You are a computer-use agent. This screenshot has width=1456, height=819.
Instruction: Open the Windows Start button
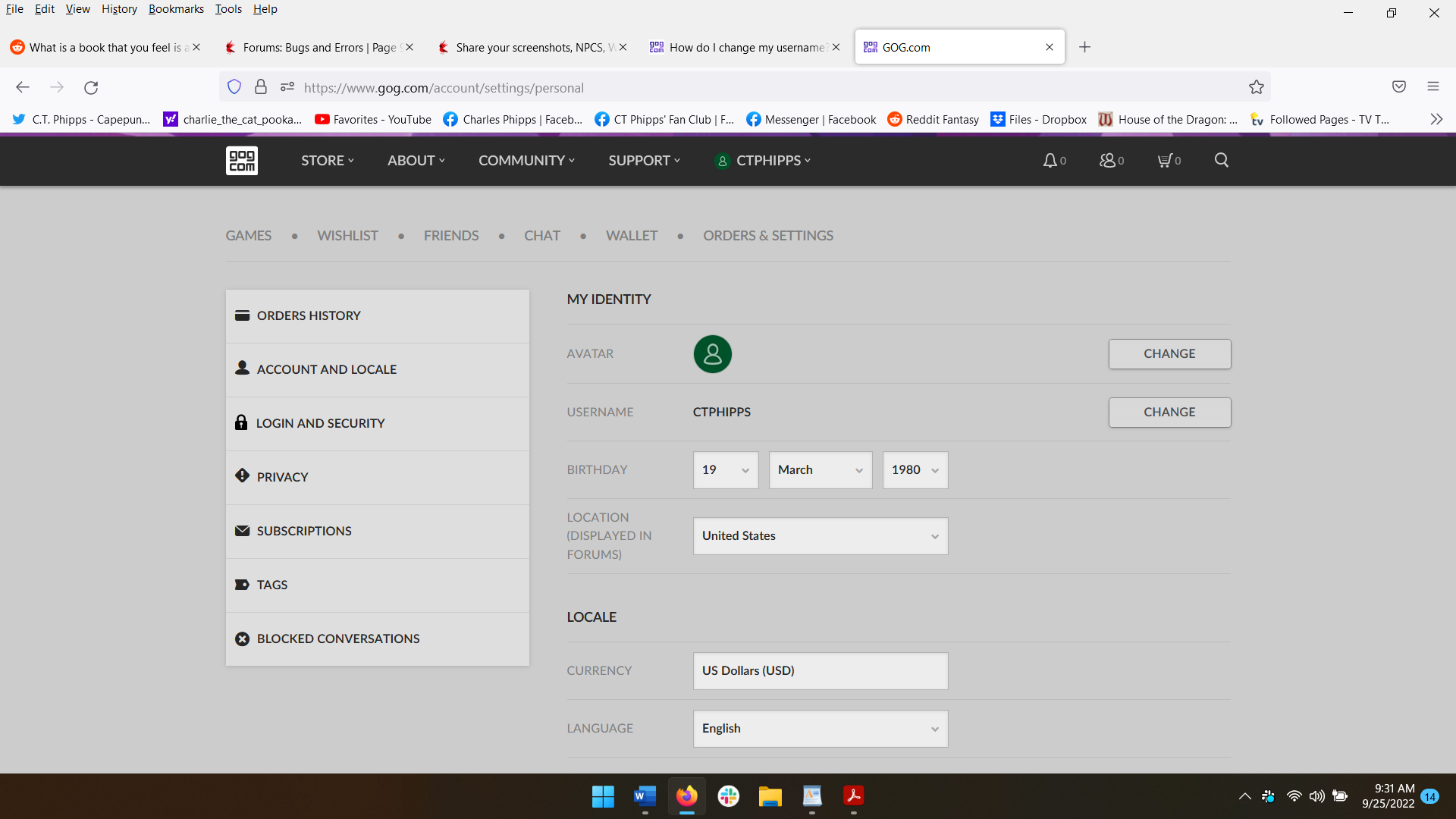[603, 796]
